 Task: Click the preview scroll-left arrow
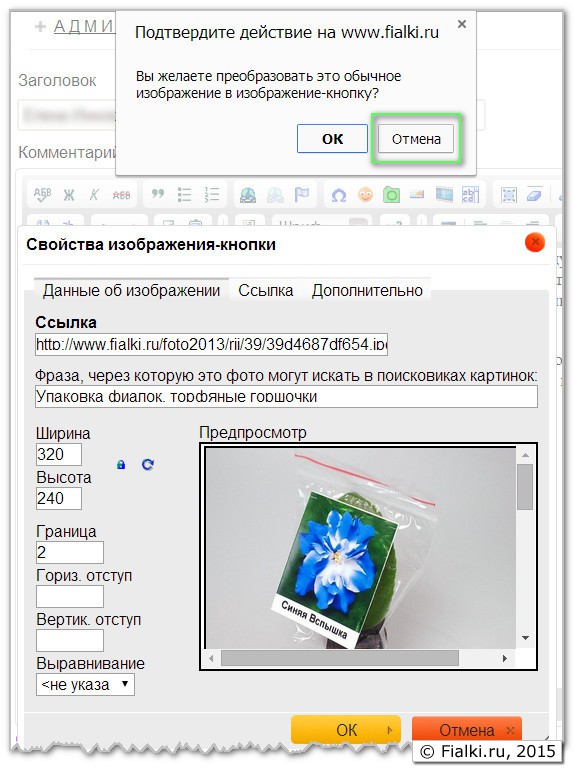click(211, 658)
